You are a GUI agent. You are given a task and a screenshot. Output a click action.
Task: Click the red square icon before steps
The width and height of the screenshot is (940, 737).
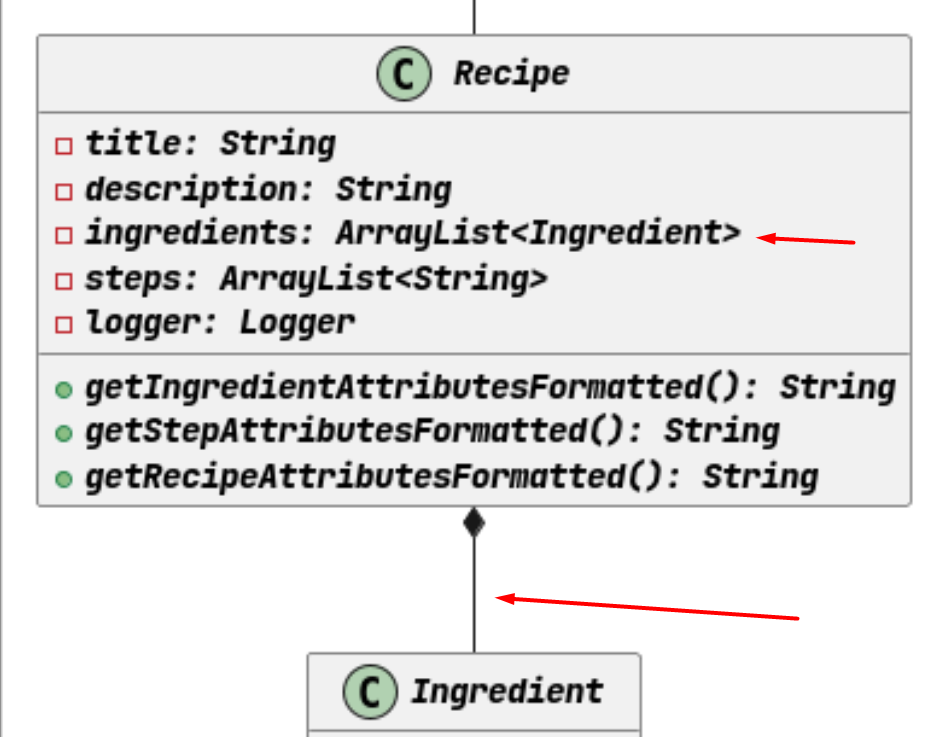pyautogui.click(x=64, y=281)
